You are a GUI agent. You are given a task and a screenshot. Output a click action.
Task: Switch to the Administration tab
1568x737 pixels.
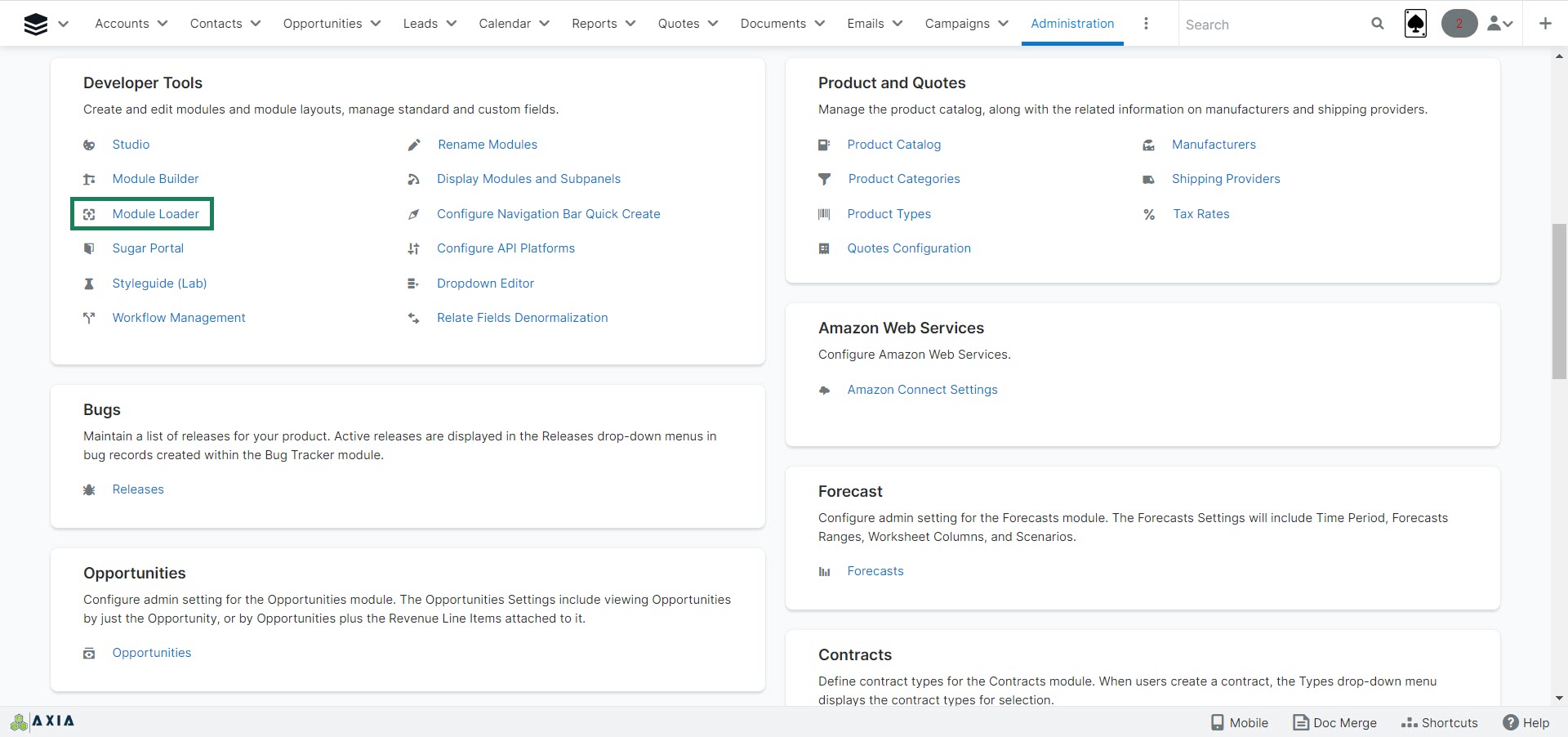click(x=1071, y=24)
